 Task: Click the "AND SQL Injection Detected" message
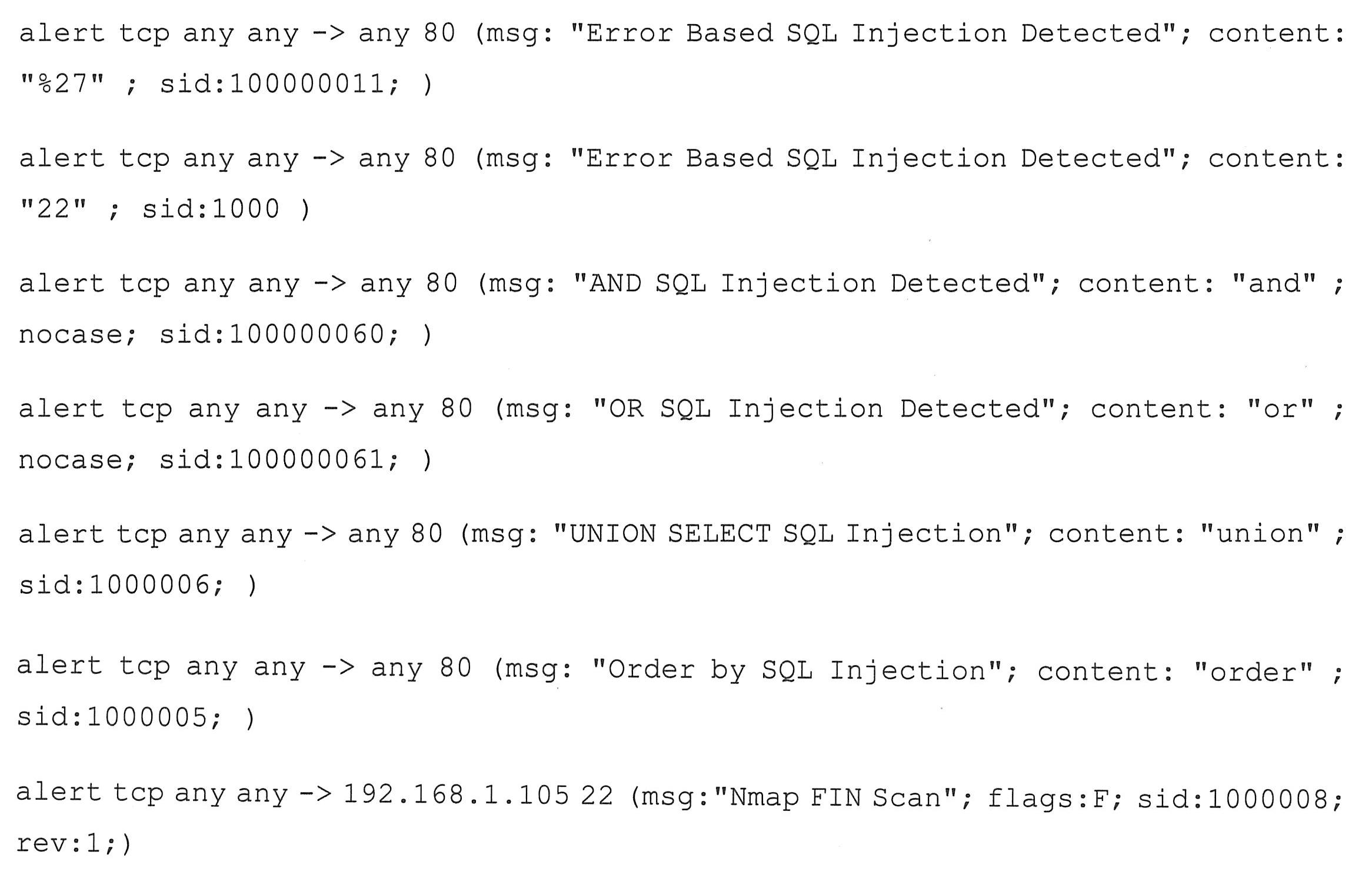point(812,284)
